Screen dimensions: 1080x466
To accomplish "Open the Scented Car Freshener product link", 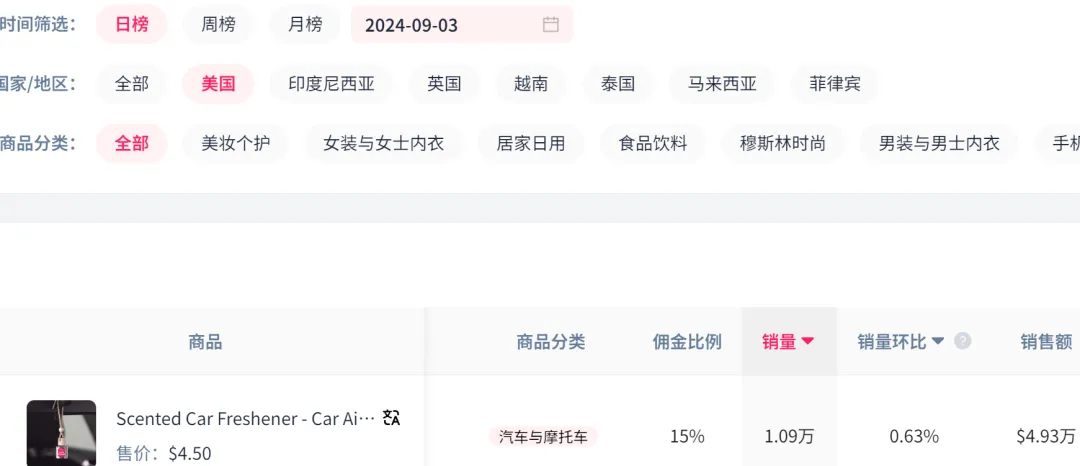I will pyautogui.click(x=245, y=418).
